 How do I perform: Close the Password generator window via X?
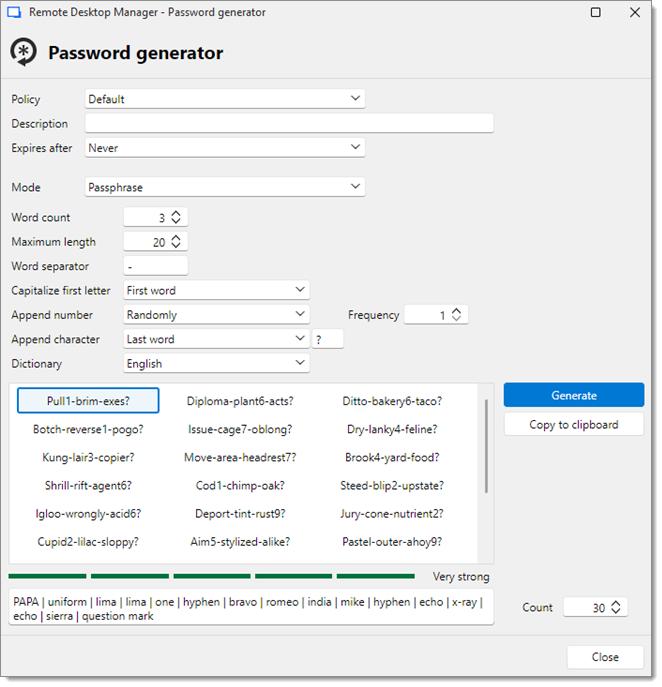(635, 12)
